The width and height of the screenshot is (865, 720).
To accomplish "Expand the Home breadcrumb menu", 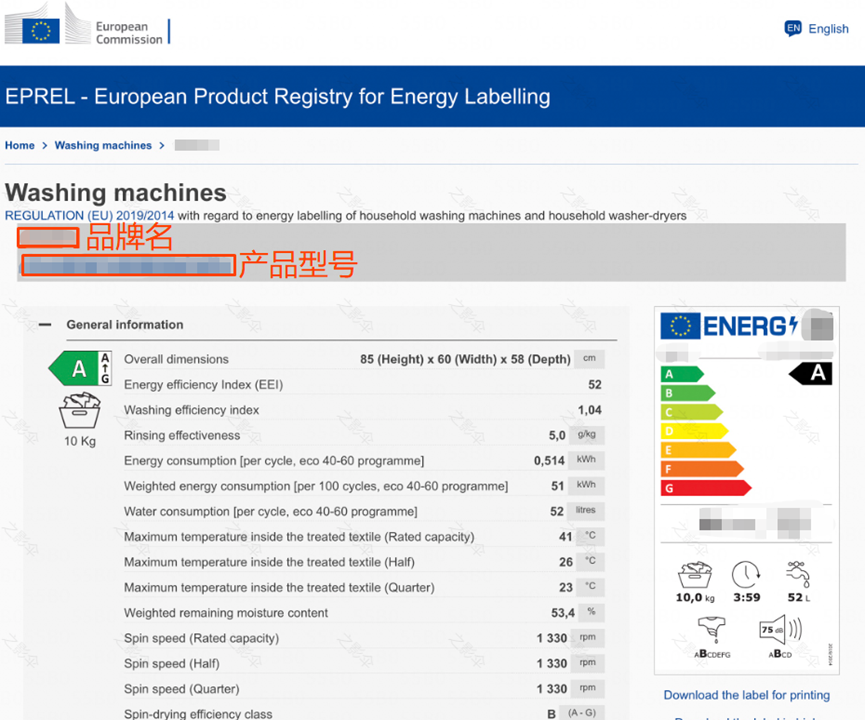I will 19,145.
